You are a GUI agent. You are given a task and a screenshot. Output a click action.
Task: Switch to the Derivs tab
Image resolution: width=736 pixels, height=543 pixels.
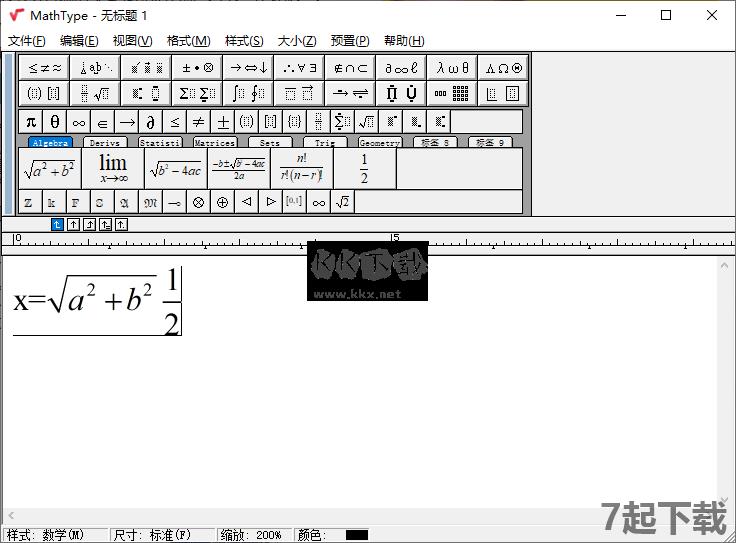(105, 142)
